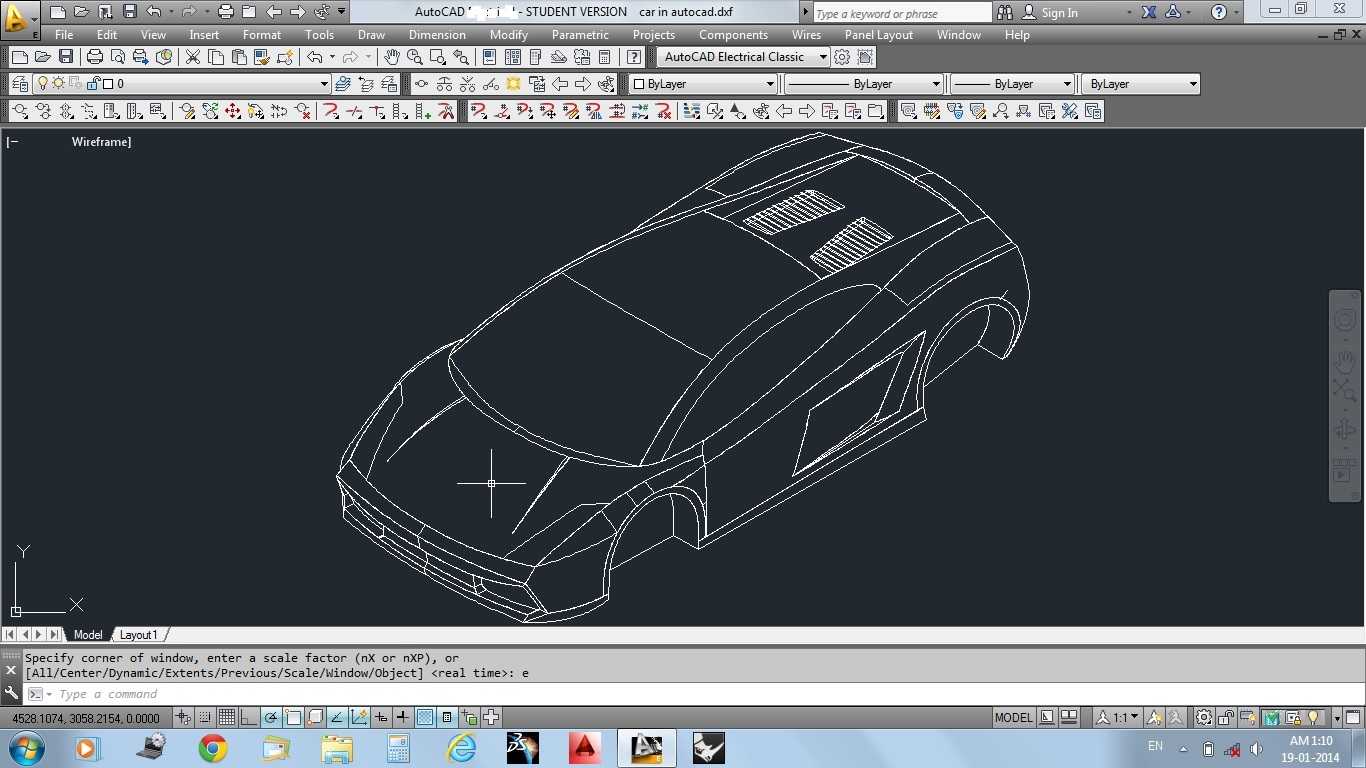The height and width of the screenshot is (768, 1366).
Task: Click the keyword search input field
Action: [x=902, y=13]
